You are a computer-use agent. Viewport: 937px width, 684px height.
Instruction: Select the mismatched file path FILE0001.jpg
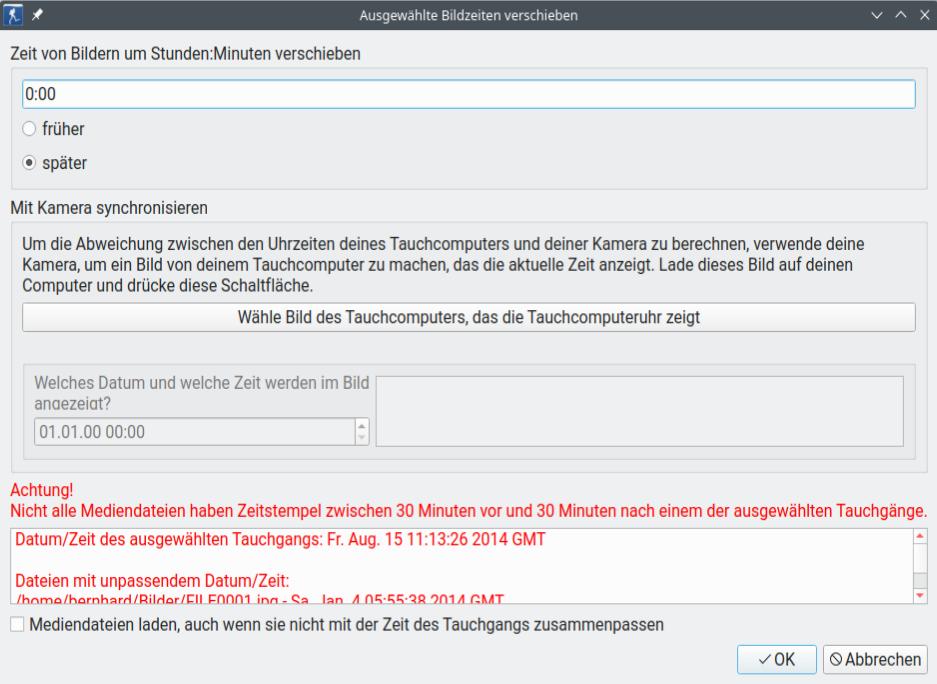200,598
